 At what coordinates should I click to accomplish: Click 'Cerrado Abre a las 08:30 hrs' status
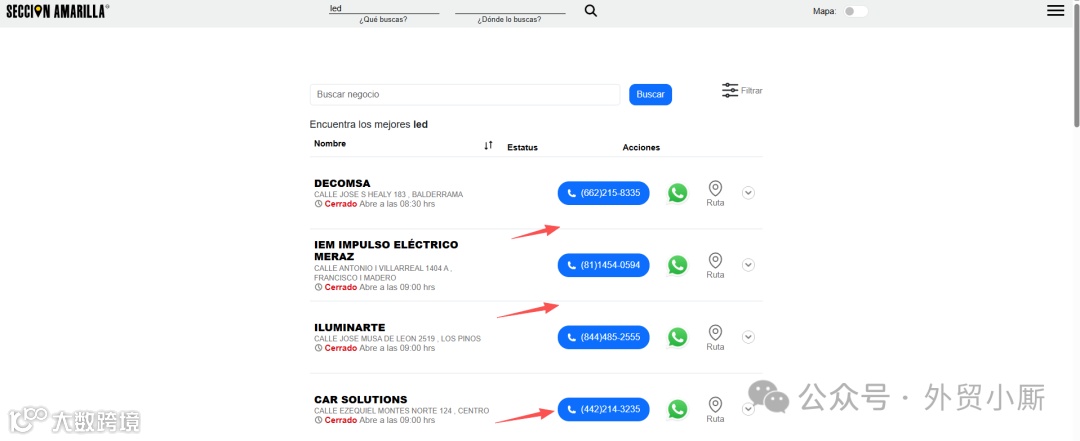pos(375,204)
